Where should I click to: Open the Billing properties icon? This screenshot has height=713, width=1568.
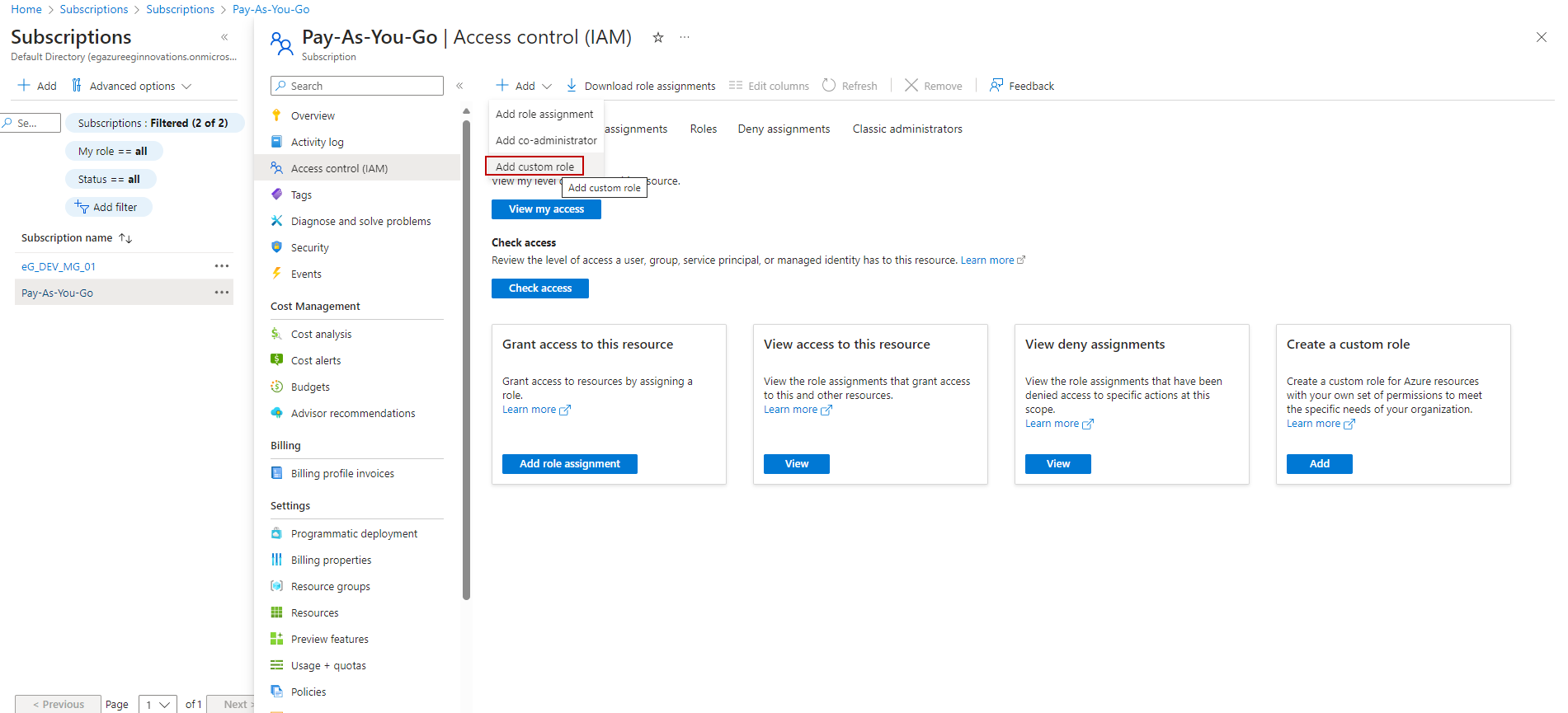(x=276, y=560)
